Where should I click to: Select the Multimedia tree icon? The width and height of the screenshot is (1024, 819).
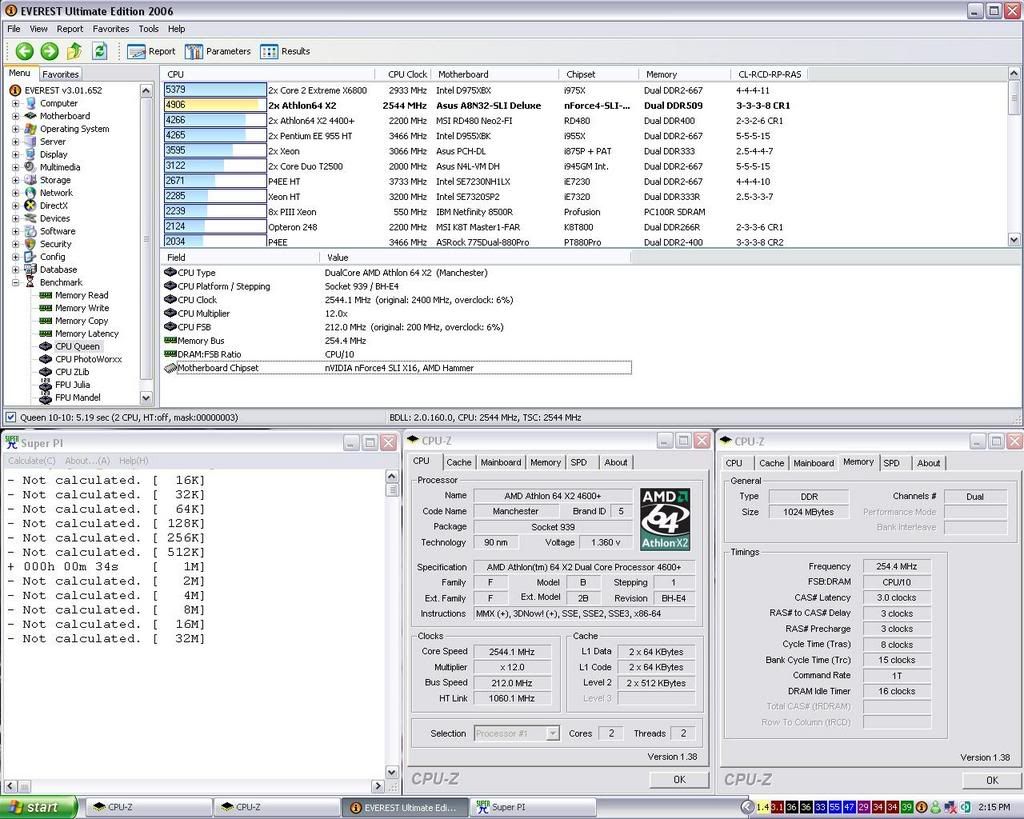31,167
